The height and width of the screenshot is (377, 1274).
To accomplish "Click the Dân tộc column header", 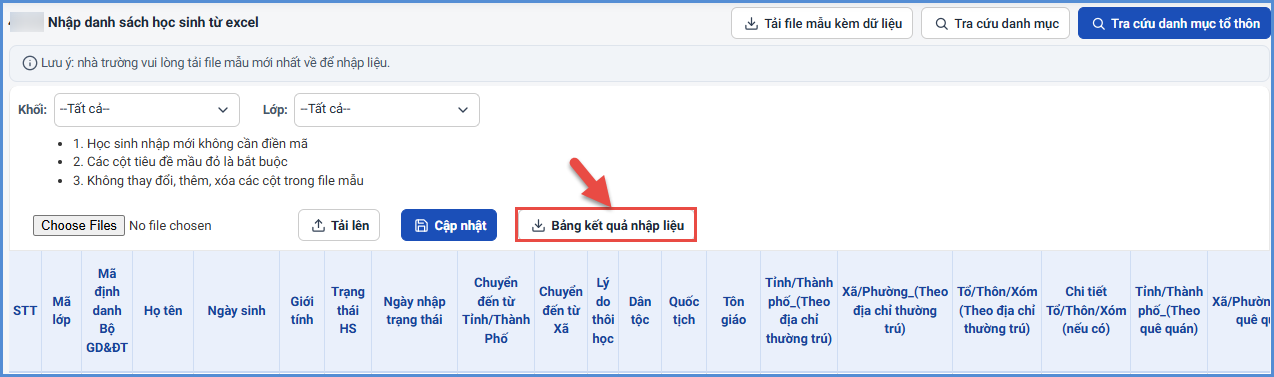I will pyautogui.click(x=640, y=311).
